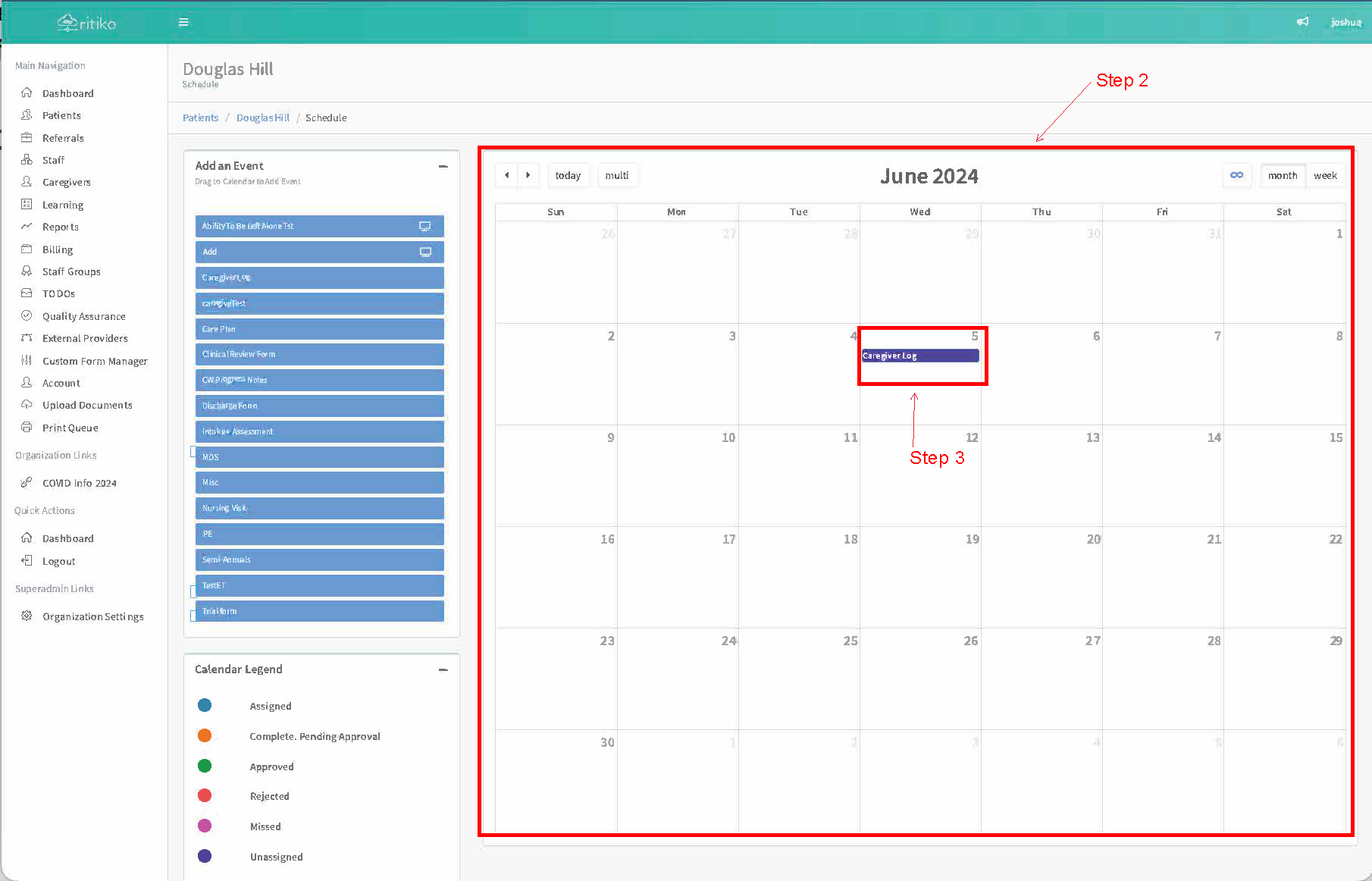
Task: Switch calendar to week view
Action: (x=1325, y=175)
